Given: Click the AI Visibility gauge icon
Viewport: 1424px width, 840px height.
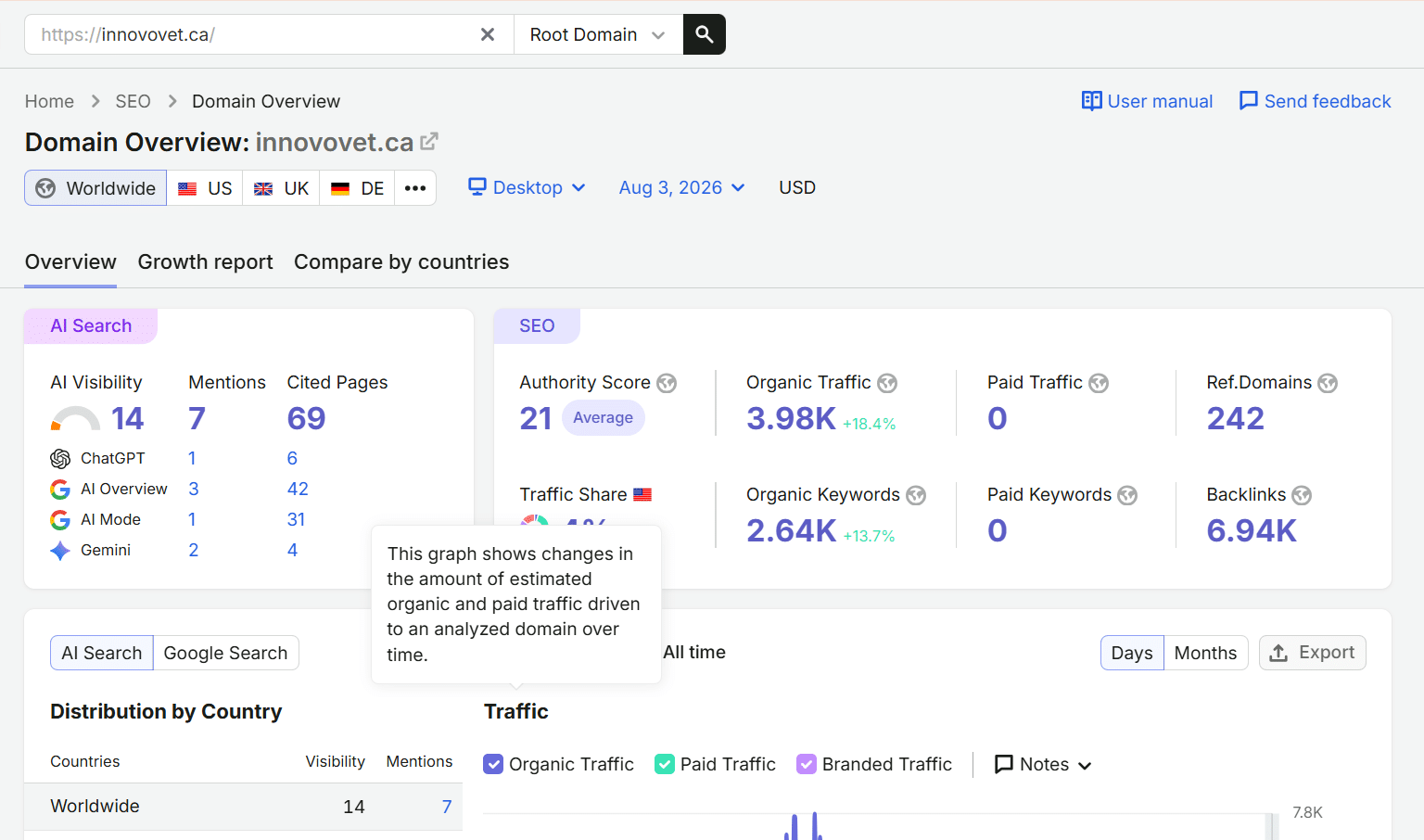Looking at the screenshot, I should tap(75, 419).
